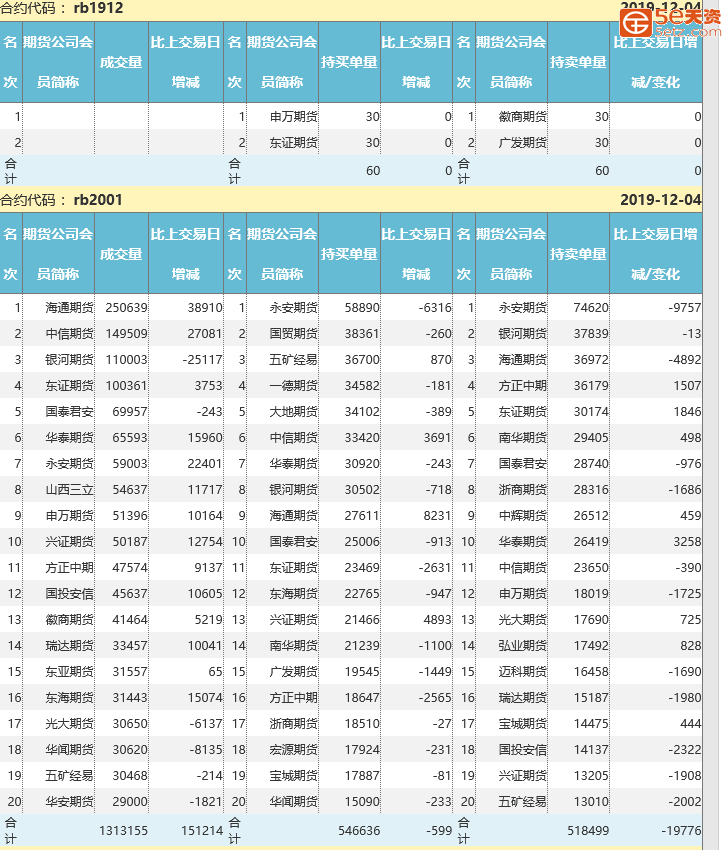Select long position value 15090
This screenshot has height=850, width=727.
[x=362, y=802]
